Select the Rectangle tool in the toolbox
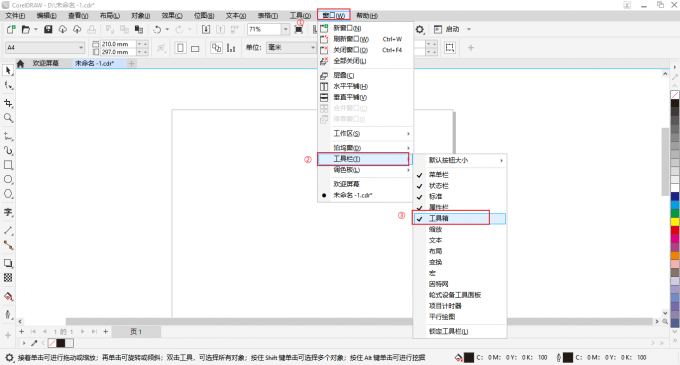The image size is (680, 365). 8,165
